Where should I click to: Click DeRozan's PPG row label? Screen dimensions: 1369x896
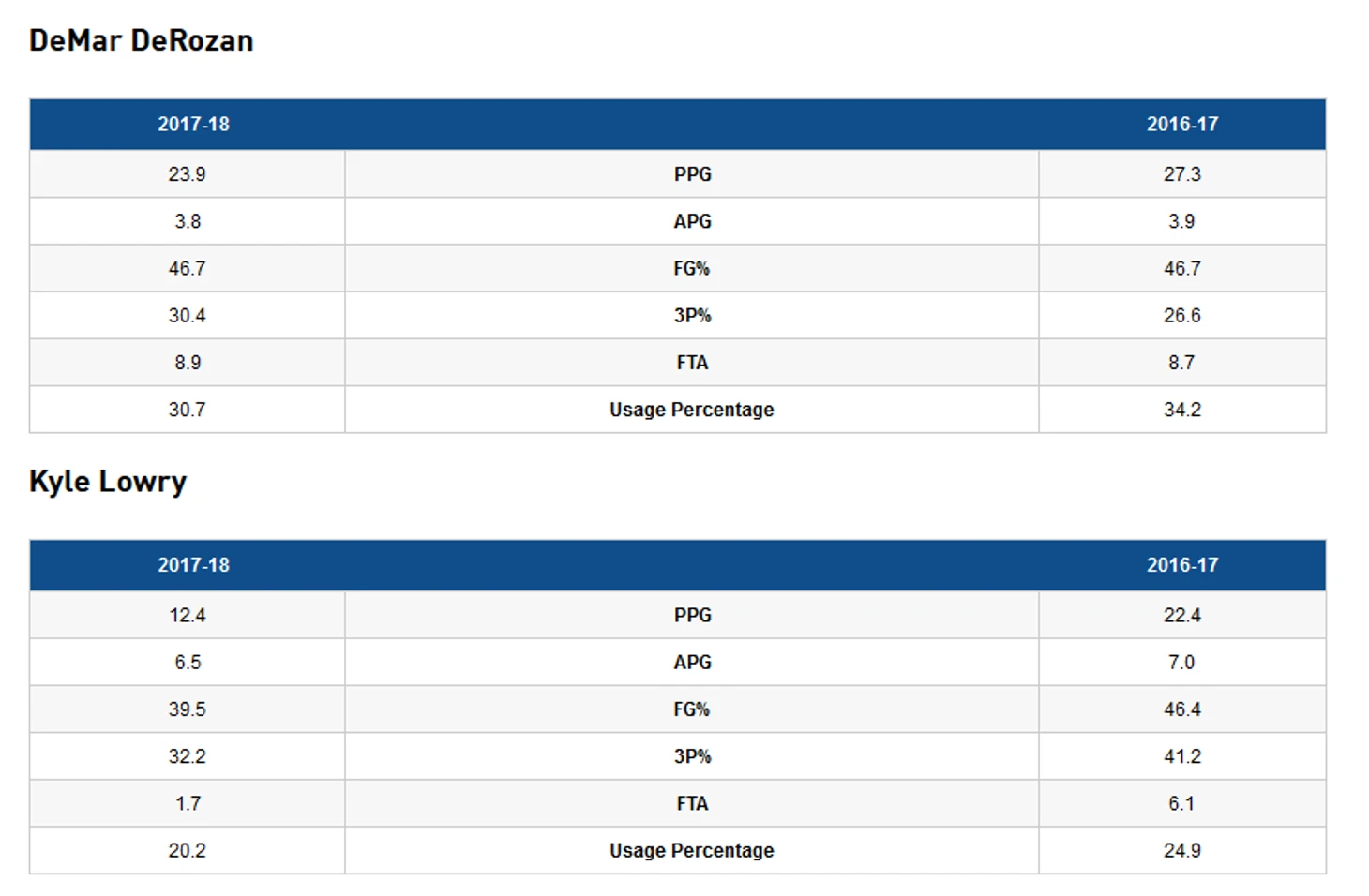(693, 174)
